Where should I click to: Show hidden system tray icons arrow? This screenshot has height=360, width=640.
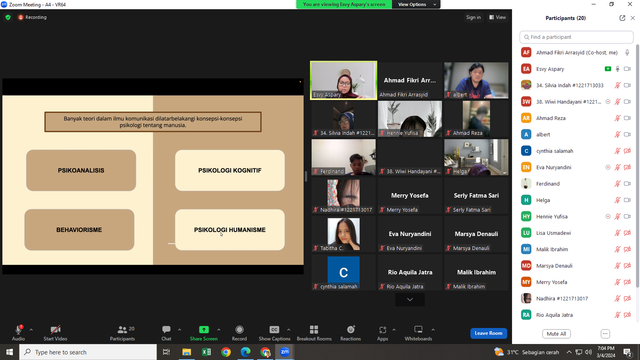click(569, 352)
